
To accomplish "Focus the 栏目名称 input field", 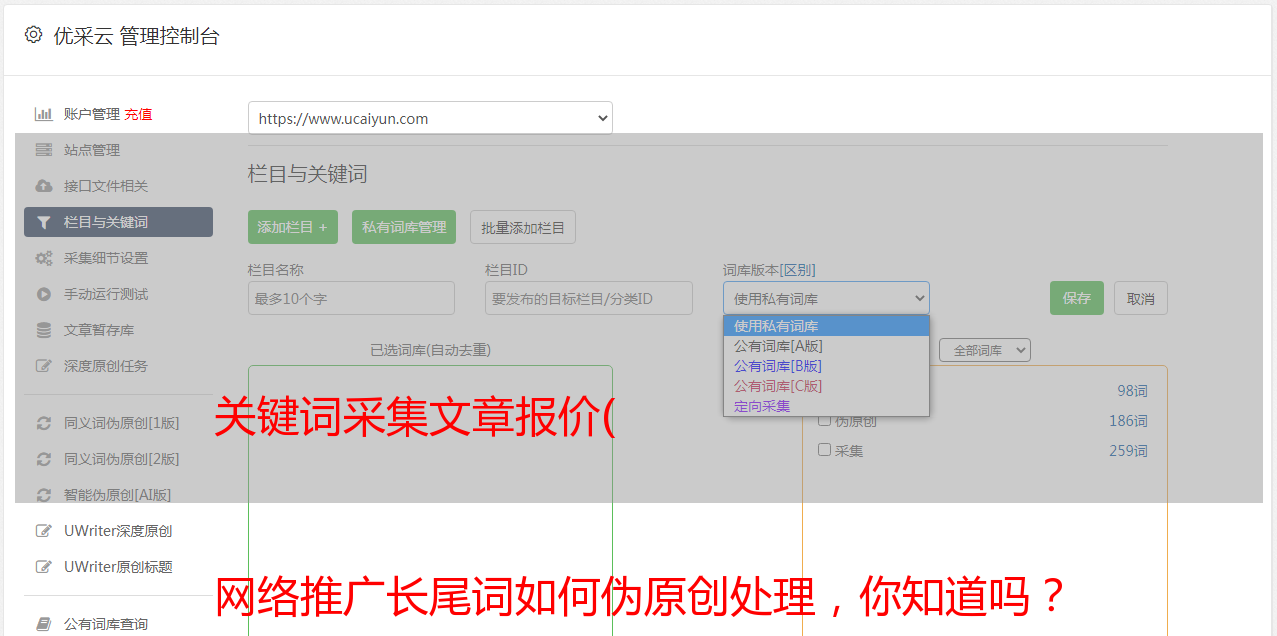I will click(x=351, y=298).
